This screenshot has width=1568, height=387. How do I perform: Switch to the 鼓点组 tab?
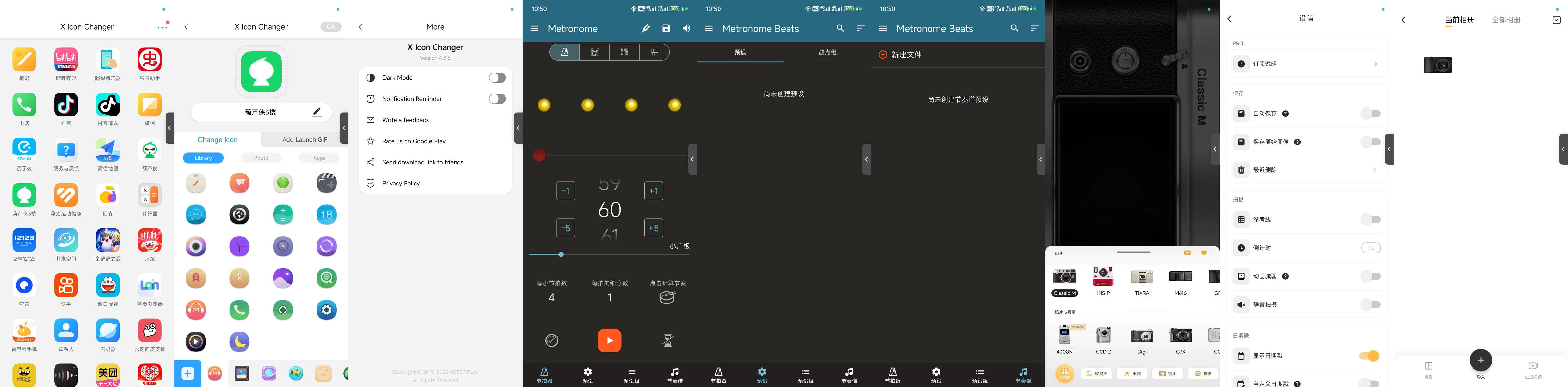(x=827, y=52)
